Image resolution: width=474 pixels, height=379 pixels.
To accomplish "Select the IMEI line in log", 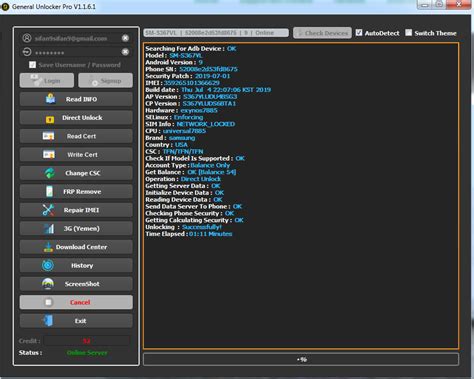I will click(x=182, y=83).
